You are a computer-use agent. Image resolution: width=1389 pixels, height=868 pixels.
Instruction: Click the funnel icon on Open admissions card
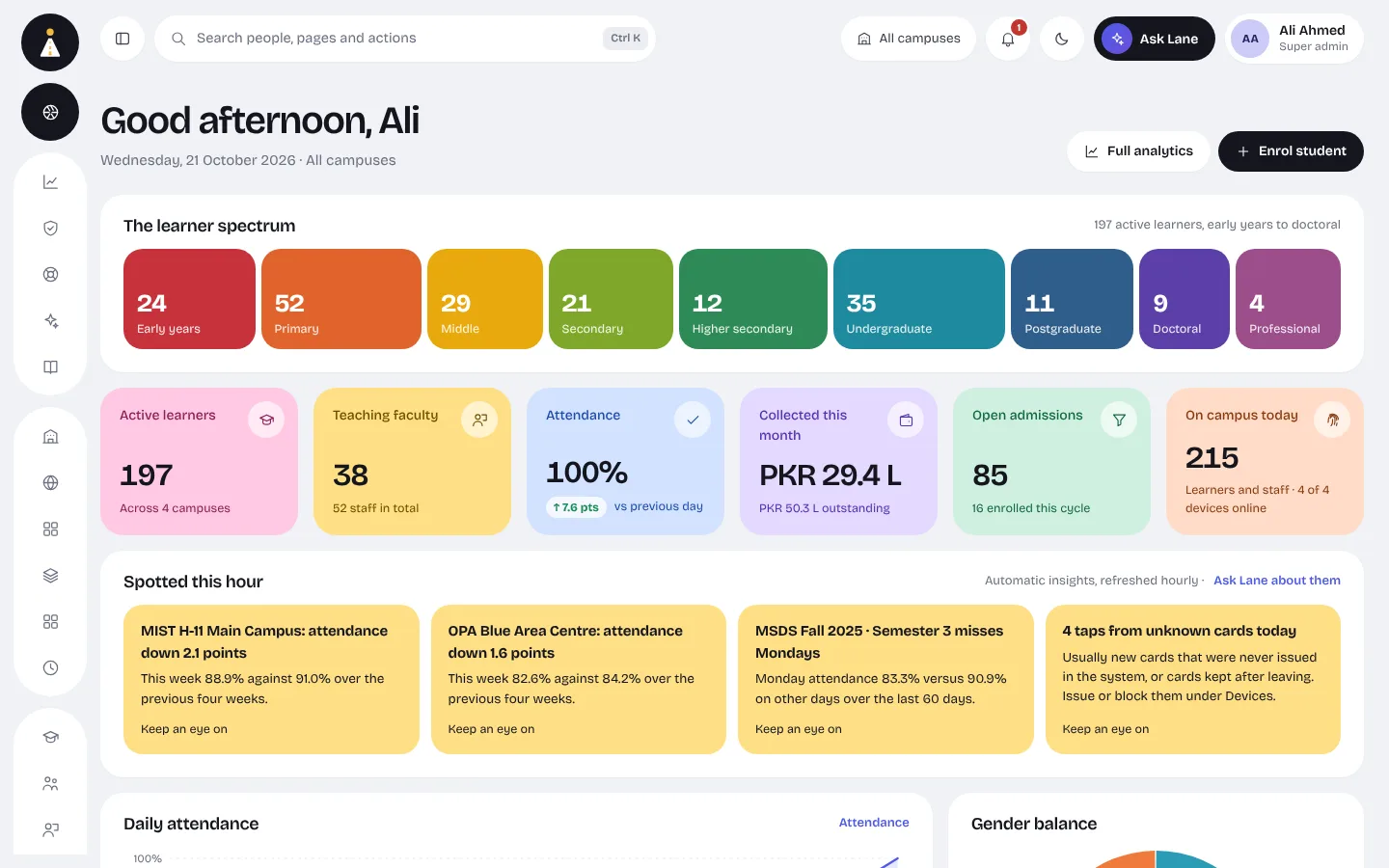click(x=1119, y=420)
